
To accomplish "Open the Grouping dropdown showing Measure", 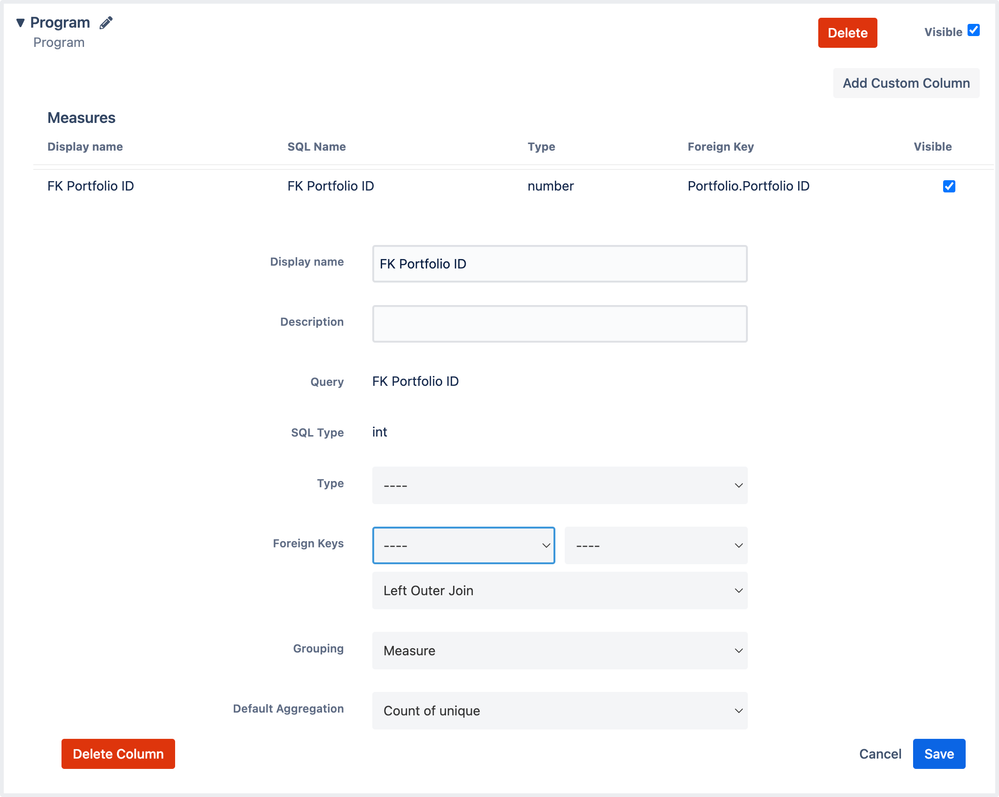I will pos(559,650).
